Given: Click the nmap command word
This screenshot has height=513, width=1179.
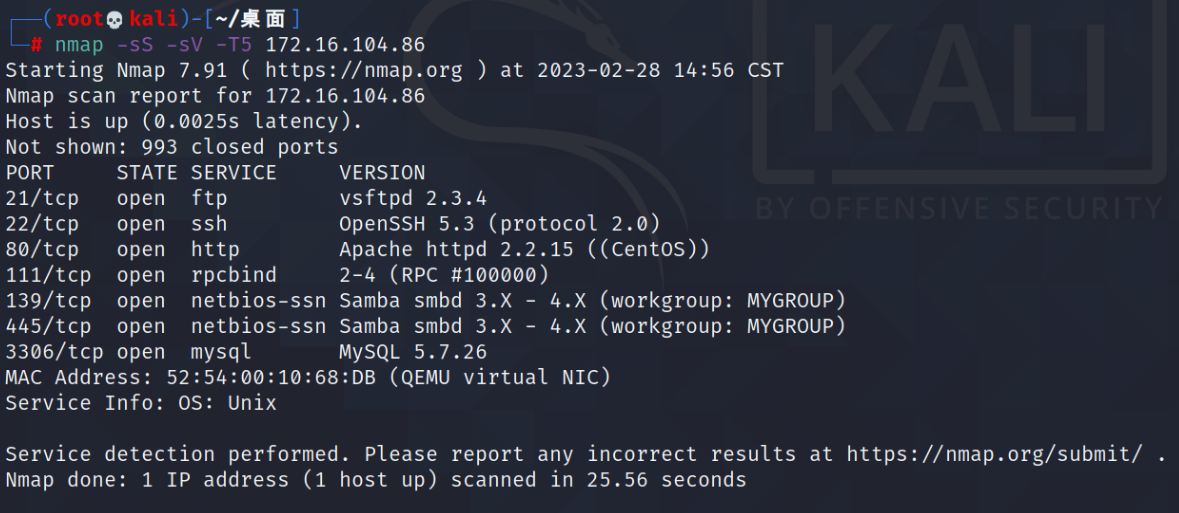Looking at the screenshot, I should point(79,45).
